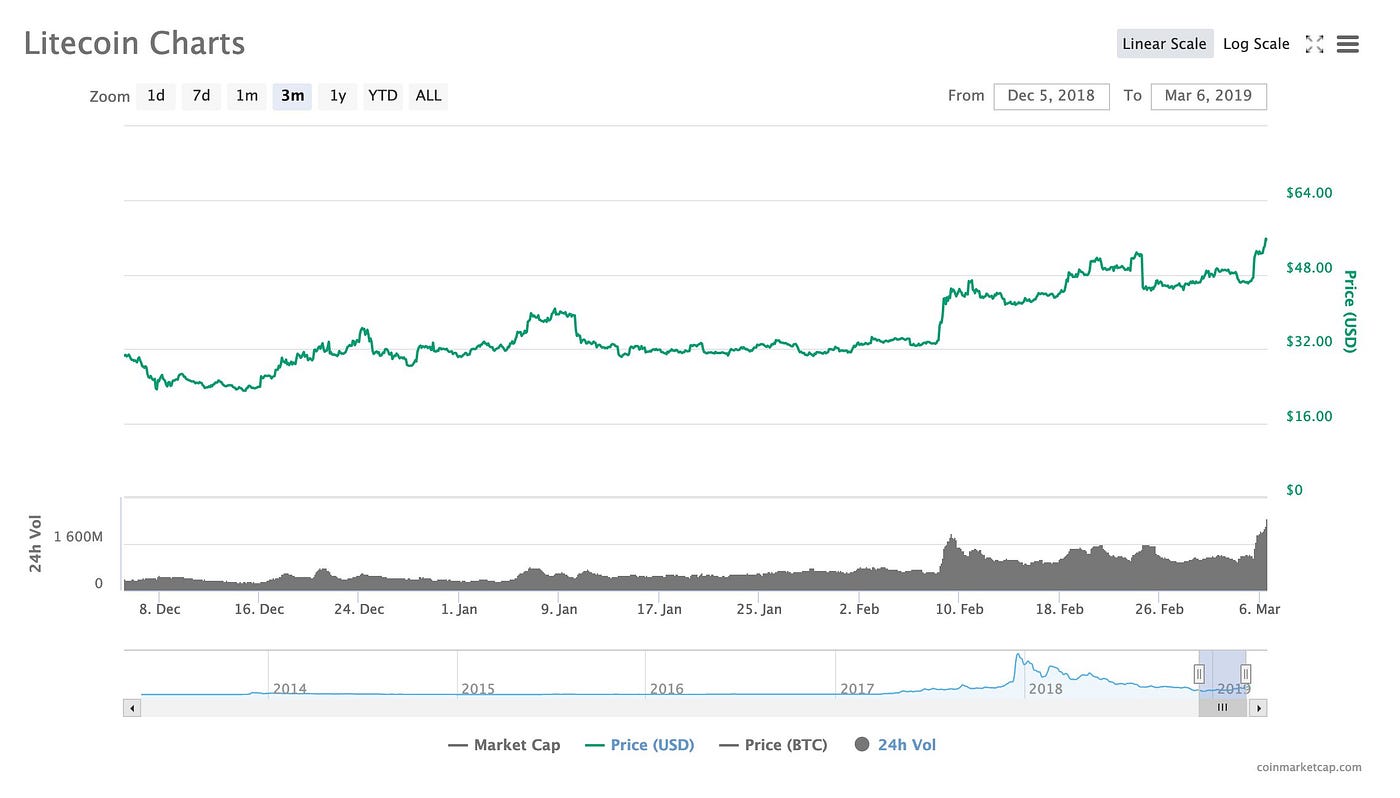Click the 1. Jan date axis label
Screen dimensions: 1400x798
tap(459, 609)
